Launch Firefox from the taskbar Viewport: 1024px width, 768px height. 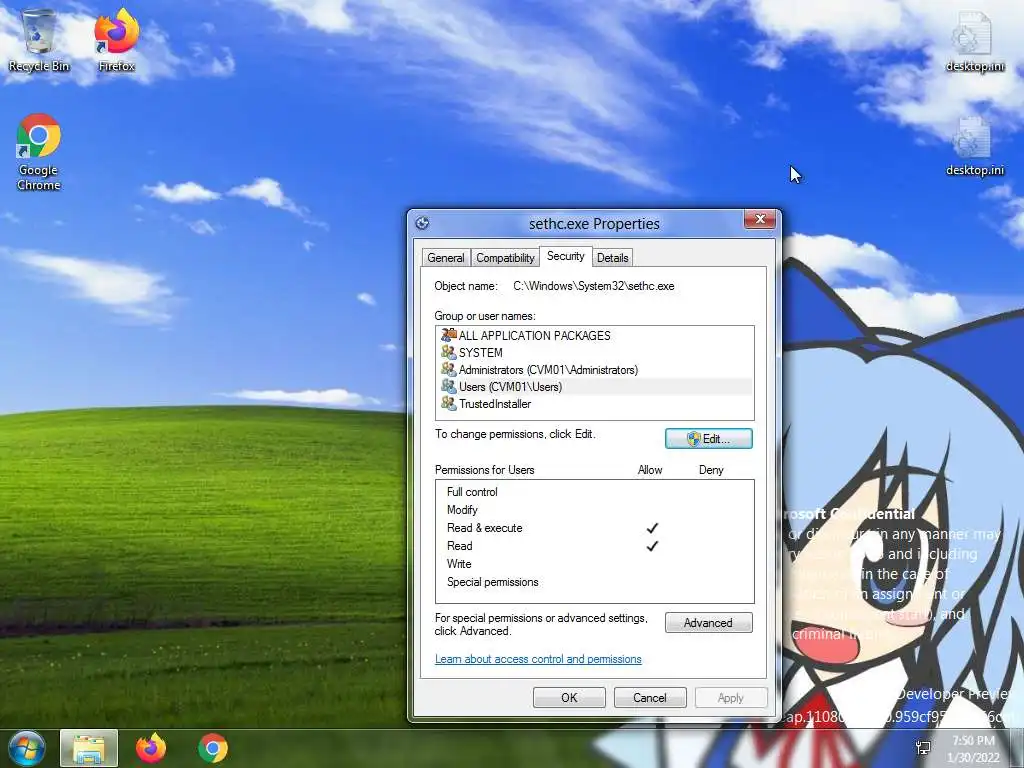(x=151, y=748)
